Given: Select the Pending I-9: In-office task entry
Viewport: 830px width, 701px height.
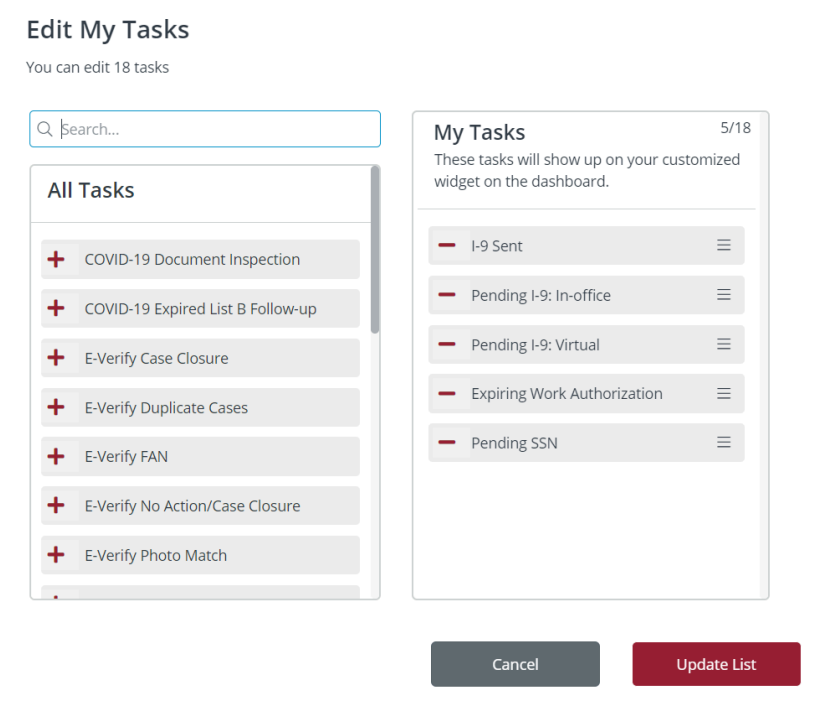Looking at the screenshot, I should (x=586, y=294).
